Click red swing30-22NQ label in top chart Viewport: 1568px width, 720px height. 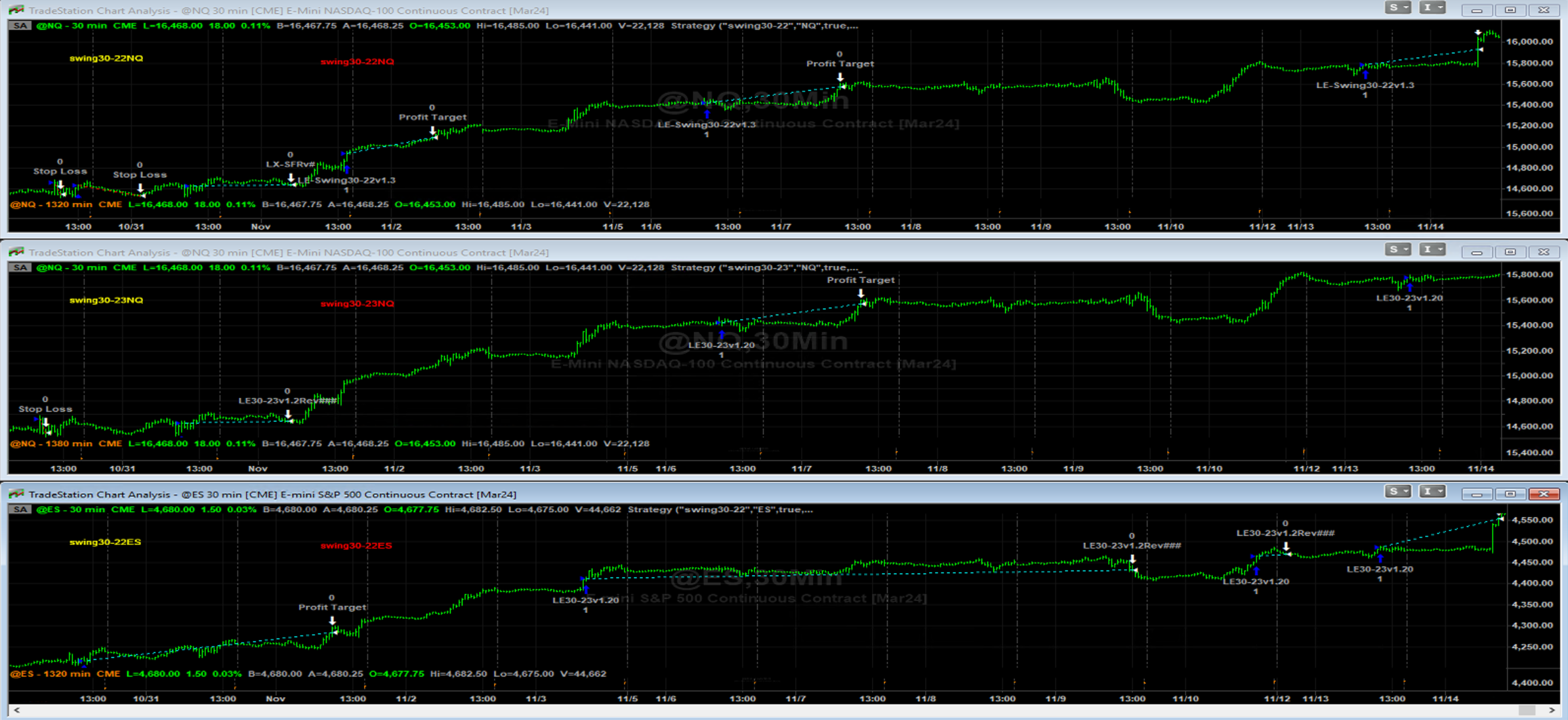pyautogui.click(x=357, y=62)
